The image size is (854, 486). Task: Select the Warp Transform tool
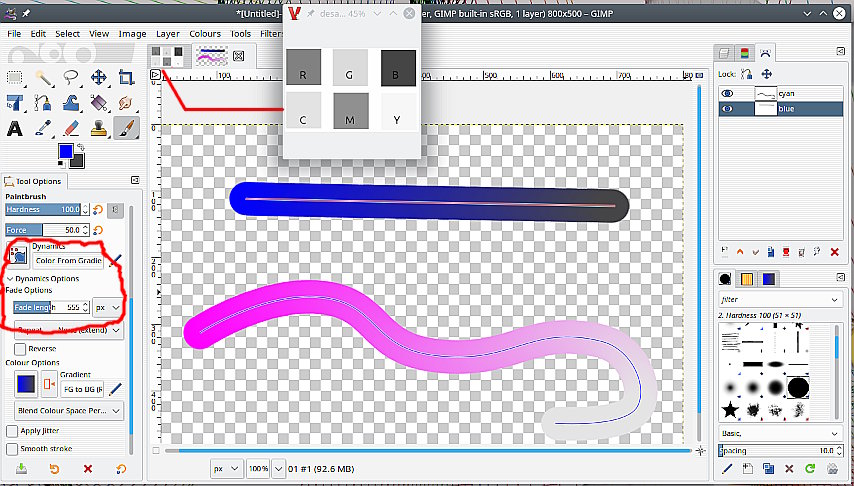click(71, 102)
